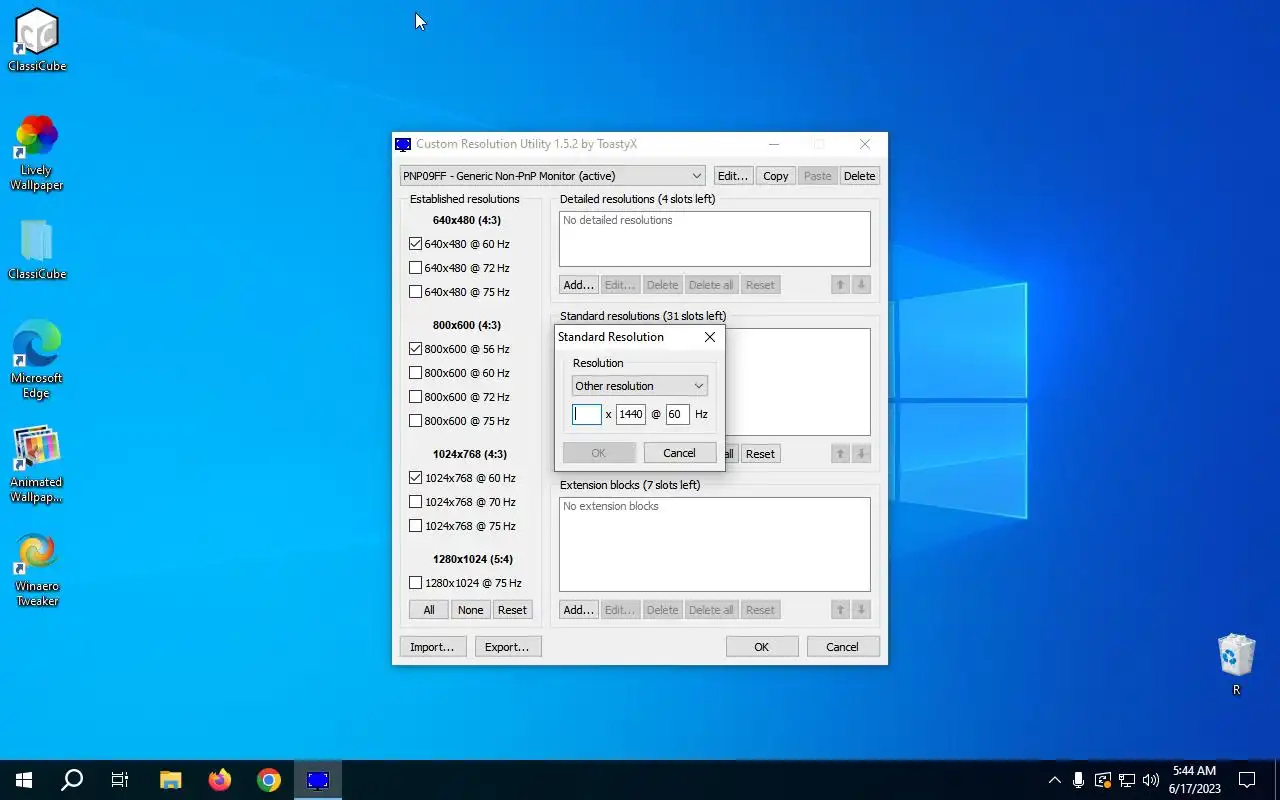The width and height of the screenshot is (1280, 800).
Task: Confirm with main window OK button
Action: click(x=762, y=647)
